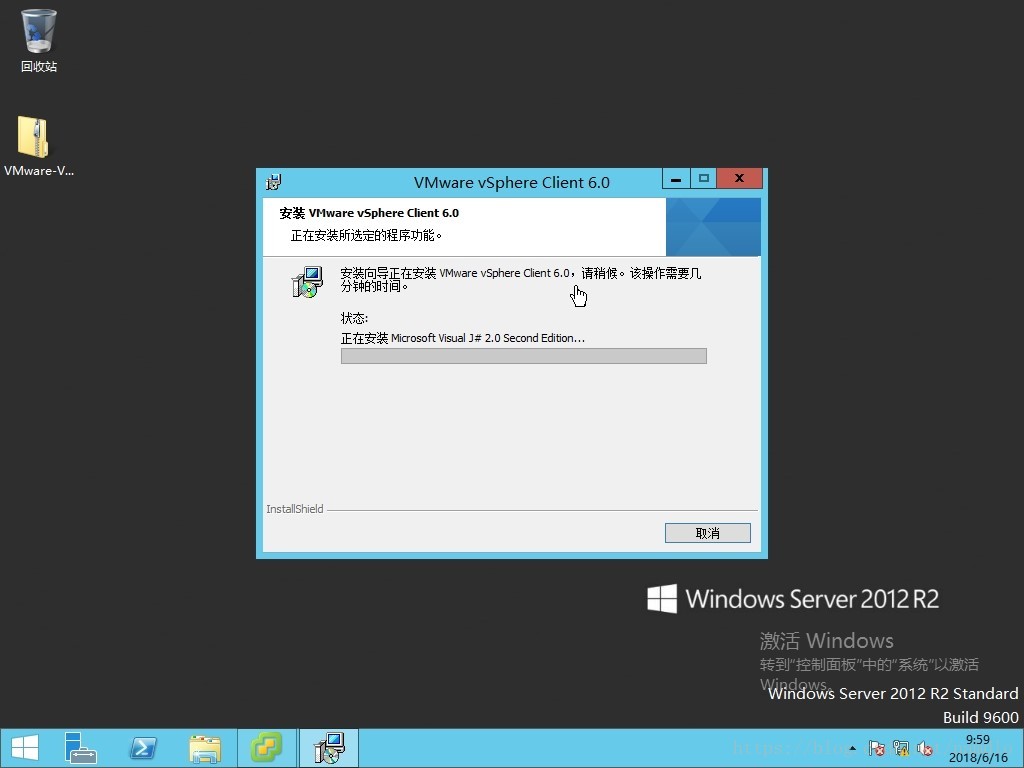
Task: Minimize the vSphere Client installer window
Action: coord(677,178)
